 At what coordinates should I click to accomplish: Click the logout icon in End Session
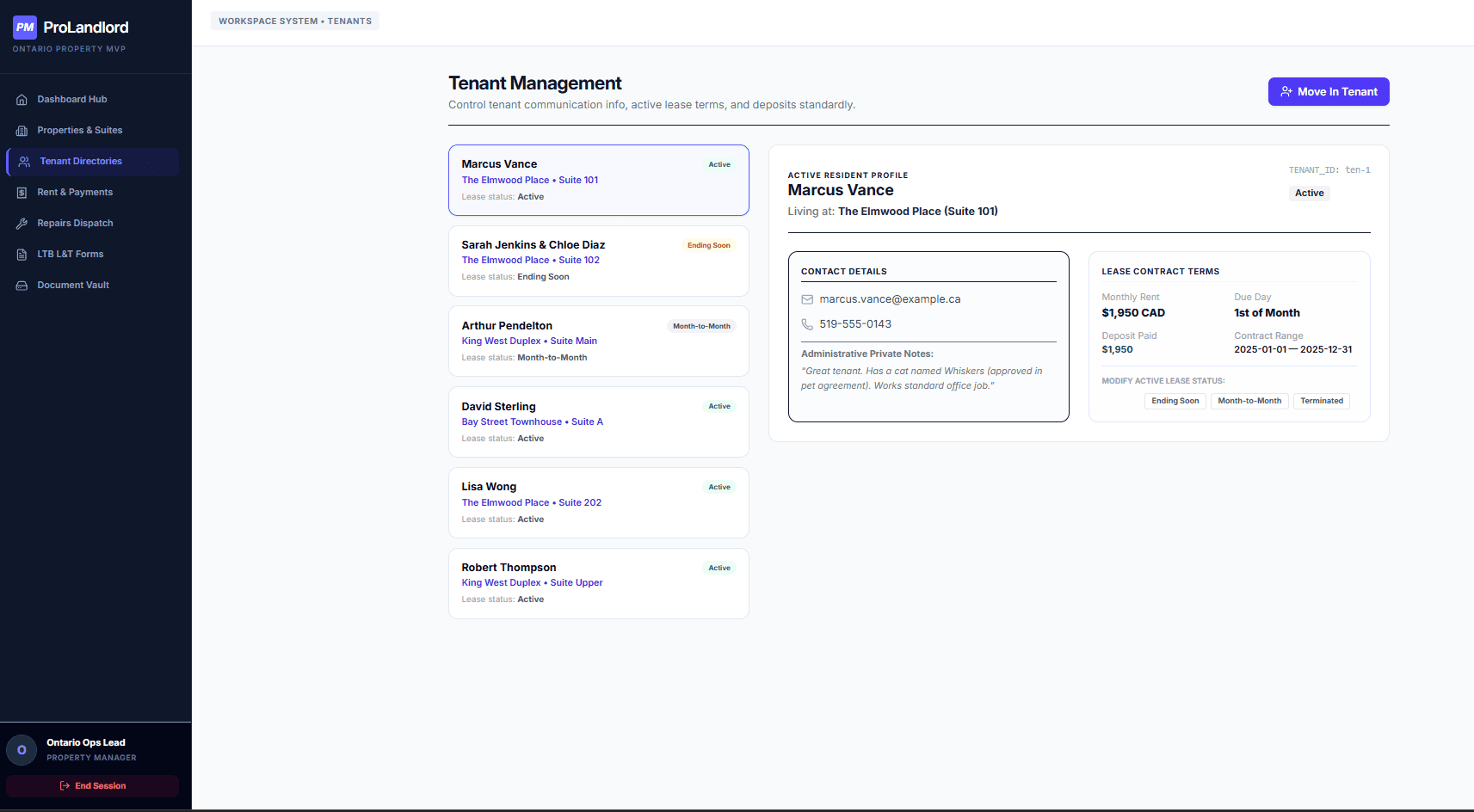click(x=65, y=786)
